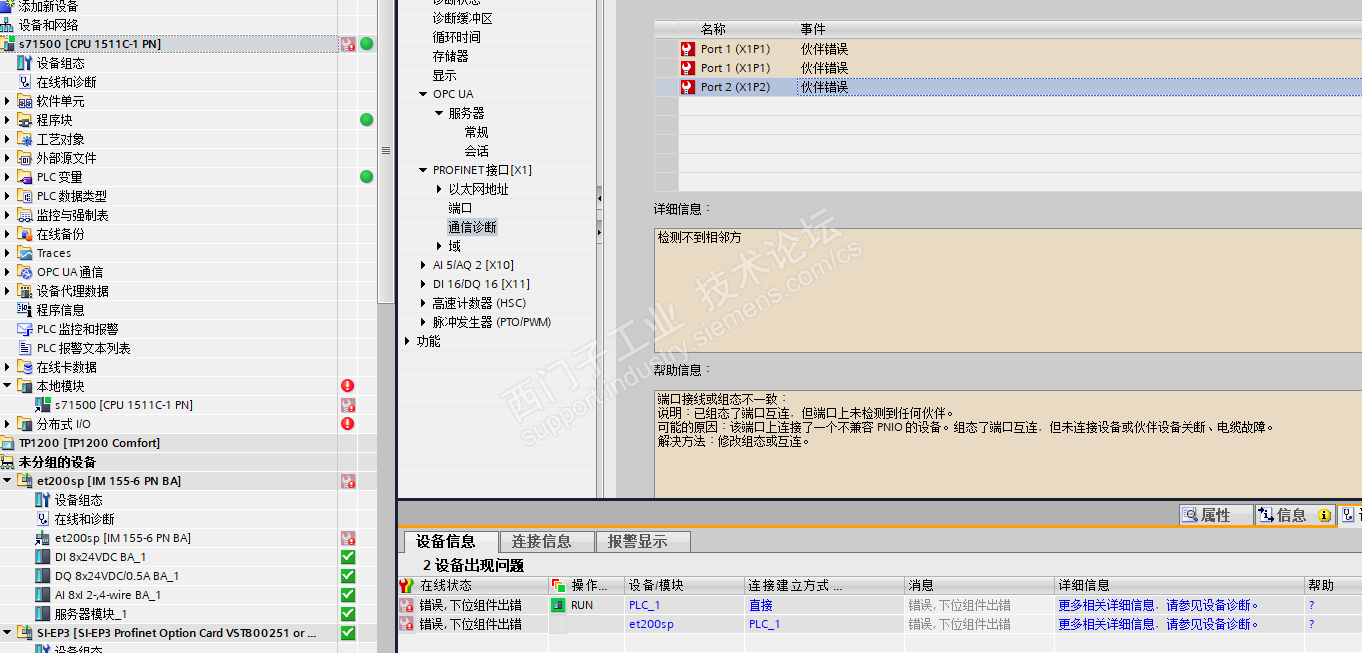Collapse the 本地模块 folder

pyautogui.click(x=9, y=386)
